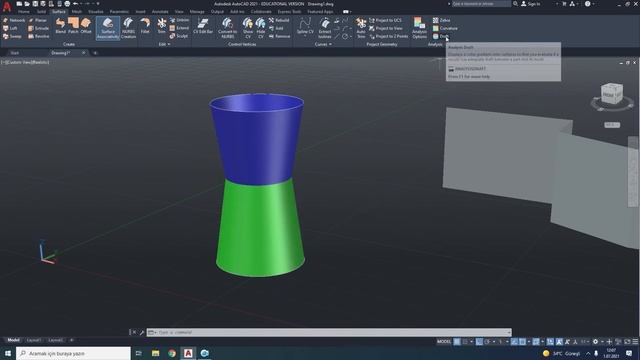
Task: Click the Zebra analysis tool
Action: 442,20
